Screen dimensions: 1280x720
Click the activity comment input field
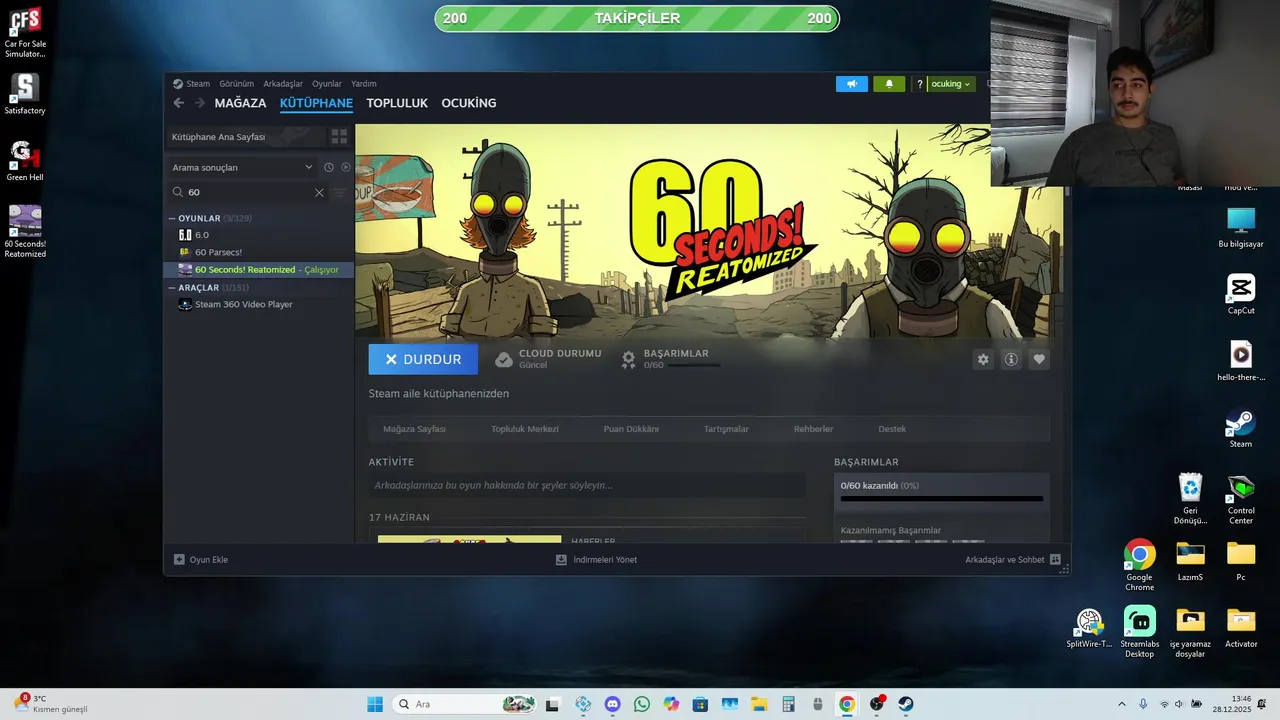pos(587,485)
